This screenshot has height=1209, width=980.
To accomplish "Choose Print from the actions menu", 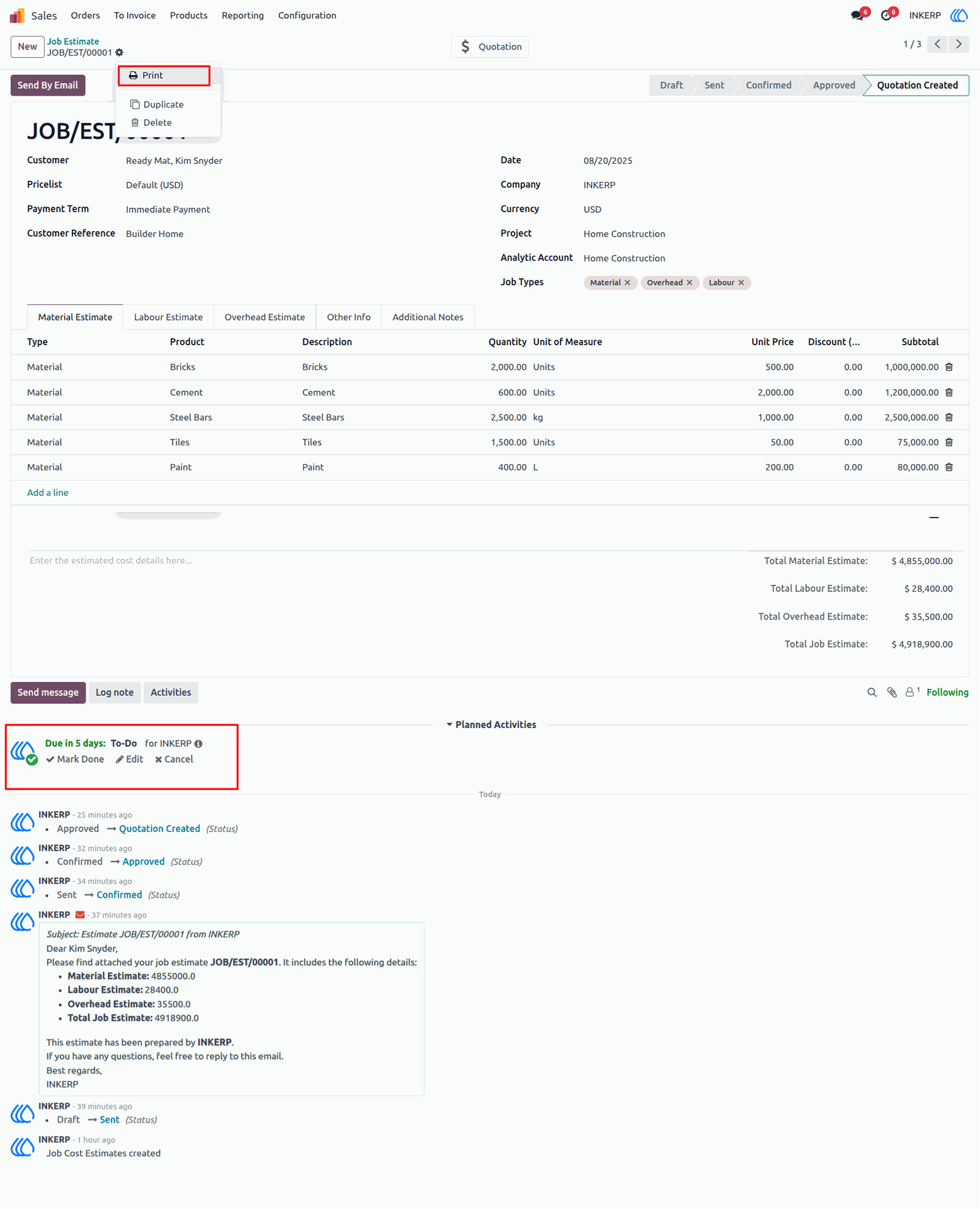I will point(164,76).
